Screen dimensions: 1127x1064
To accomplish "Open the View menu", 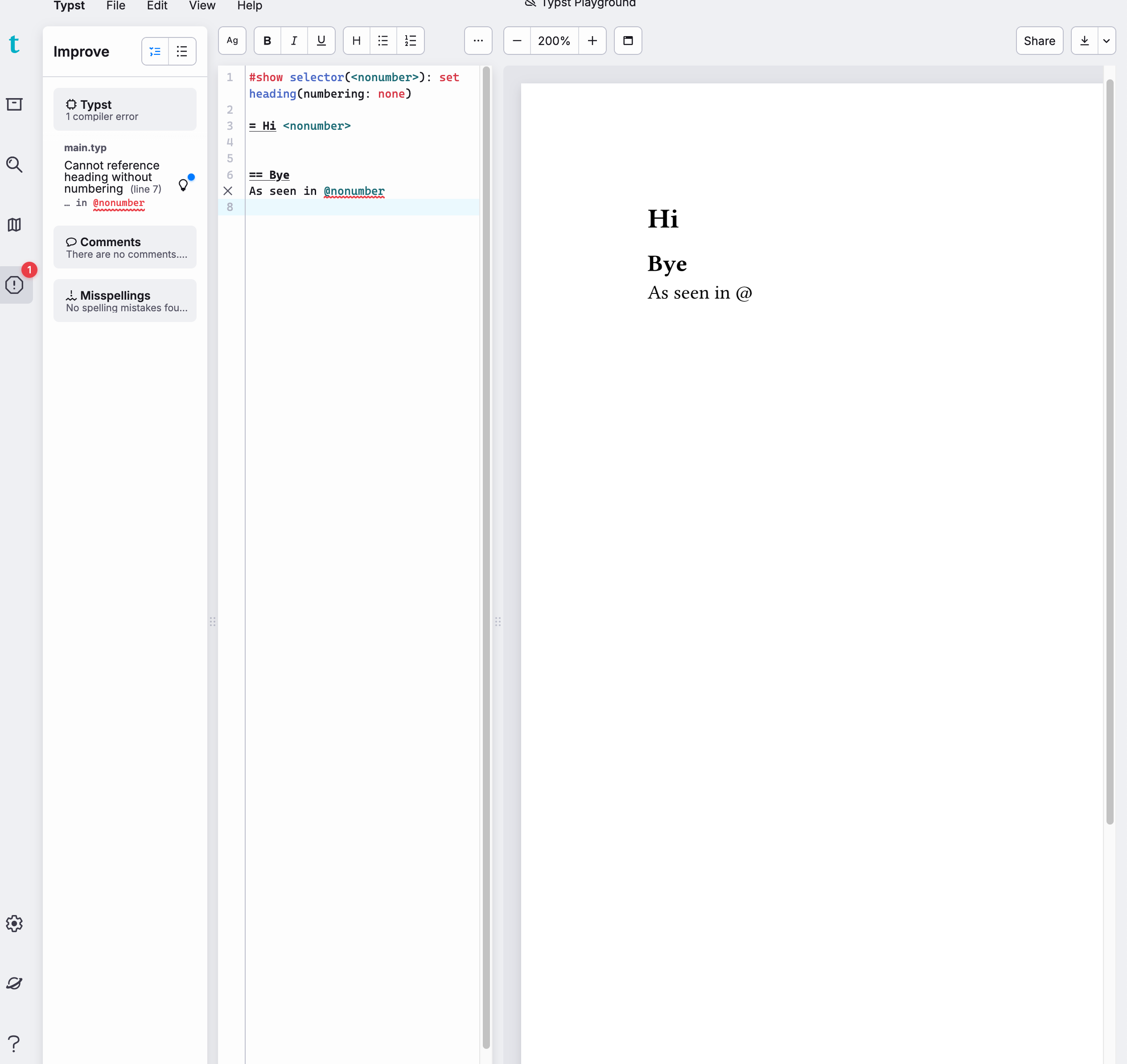I will (202, 6).
